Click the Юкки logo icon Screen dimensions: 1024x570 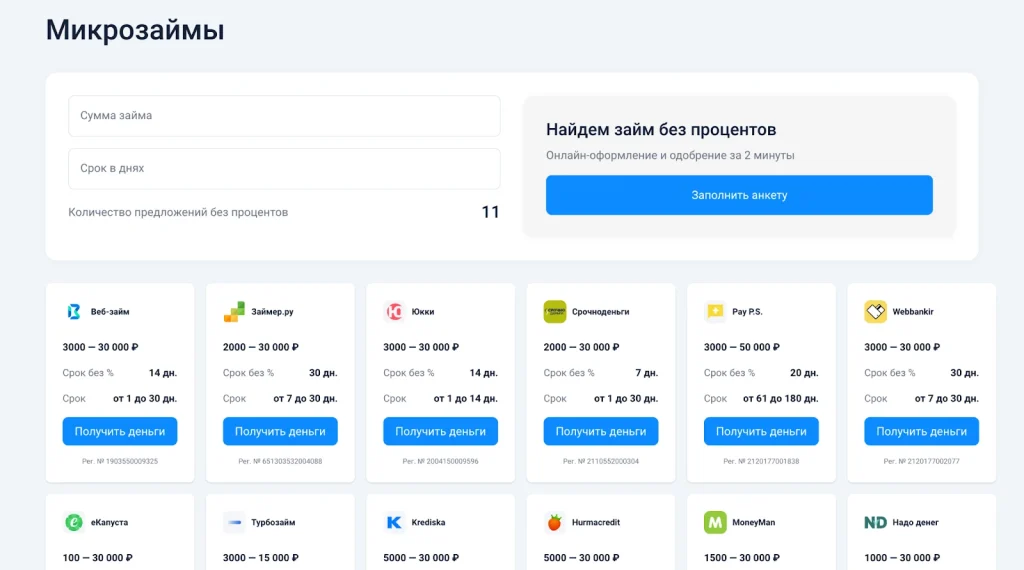click(394, 311)
